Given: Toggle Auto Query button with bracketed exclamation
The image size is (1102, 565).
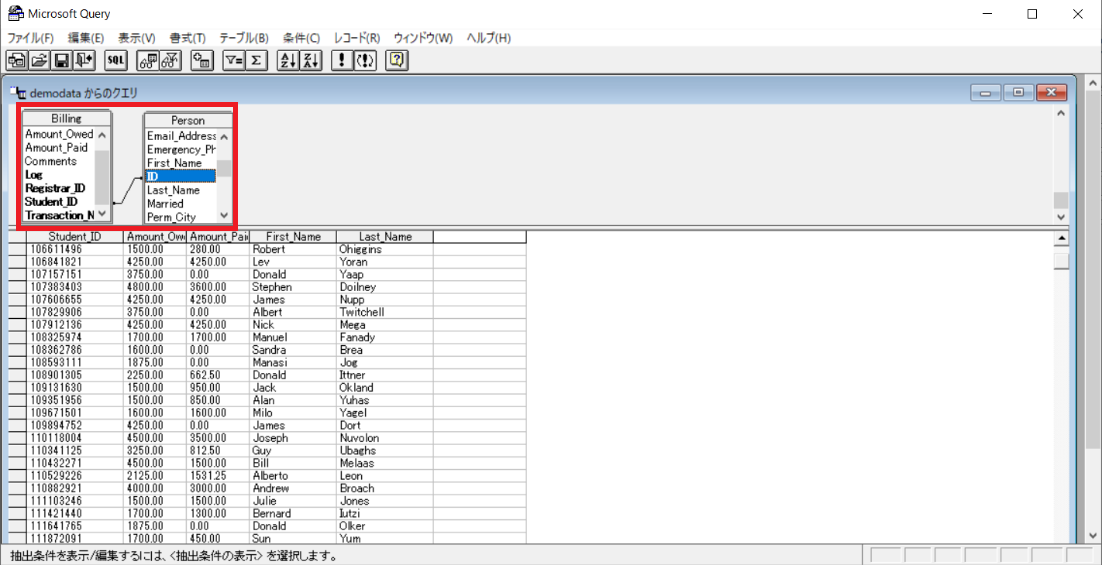Looking at the screenshot, I should coord(366,61).
